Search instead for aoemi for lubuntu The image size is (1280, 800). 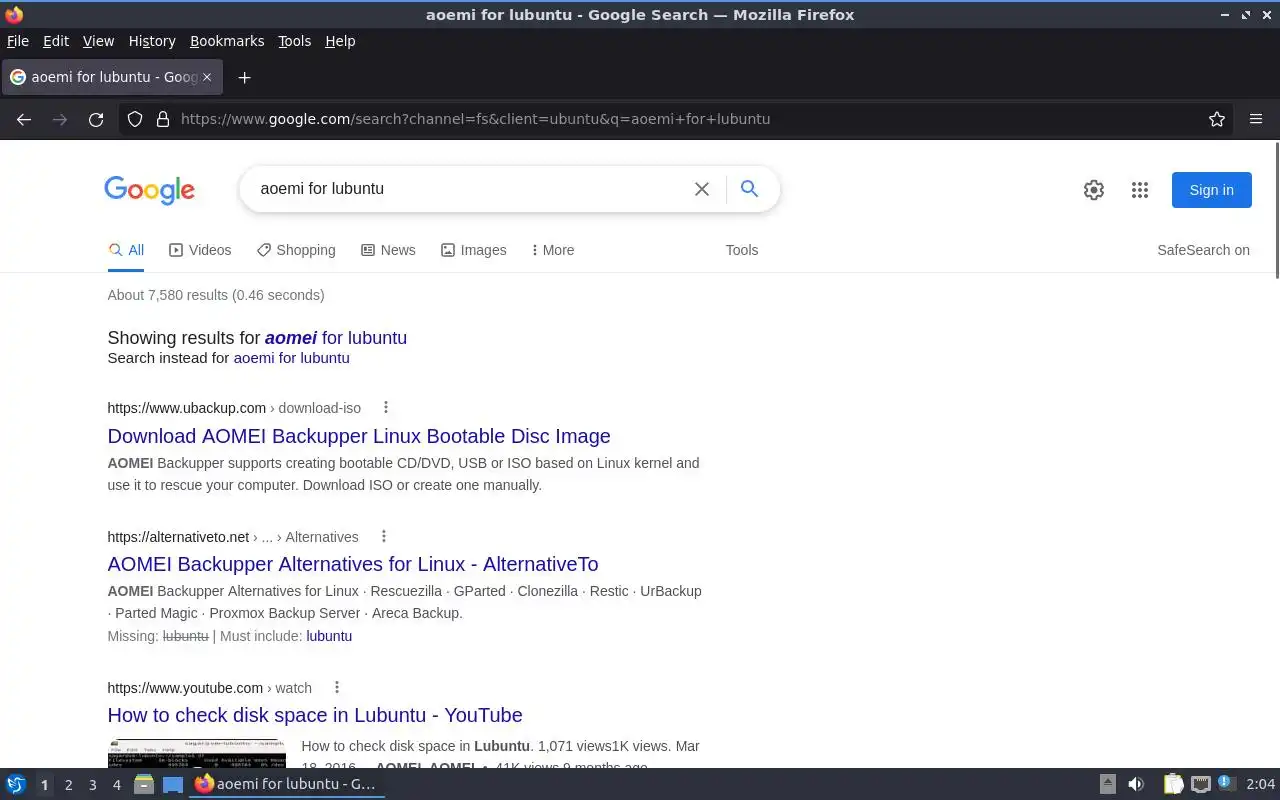point(291,358)
